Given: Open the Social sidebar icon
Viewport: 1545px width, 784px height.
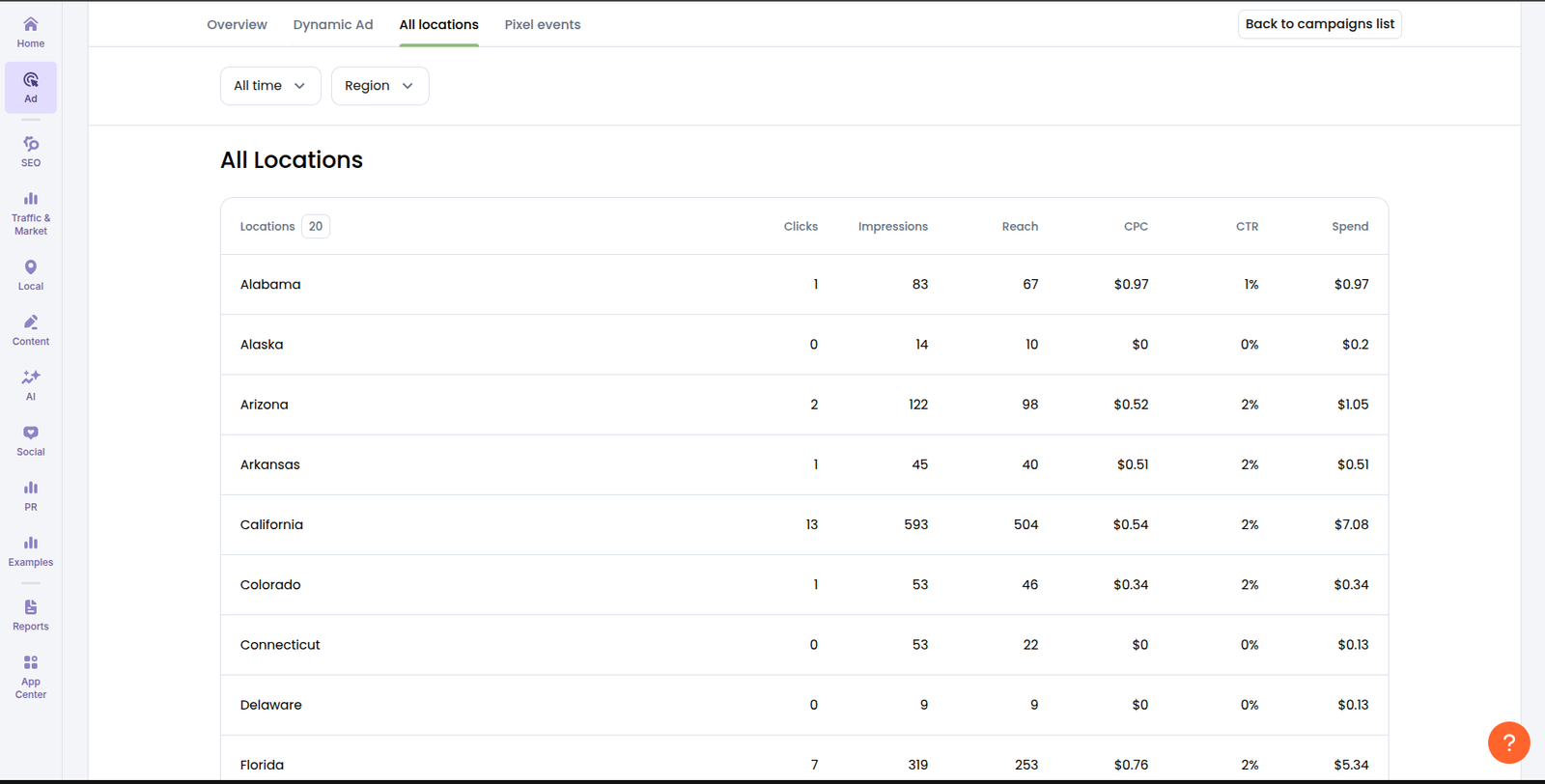Looking at the screenshot, I should tap(31, 440).
